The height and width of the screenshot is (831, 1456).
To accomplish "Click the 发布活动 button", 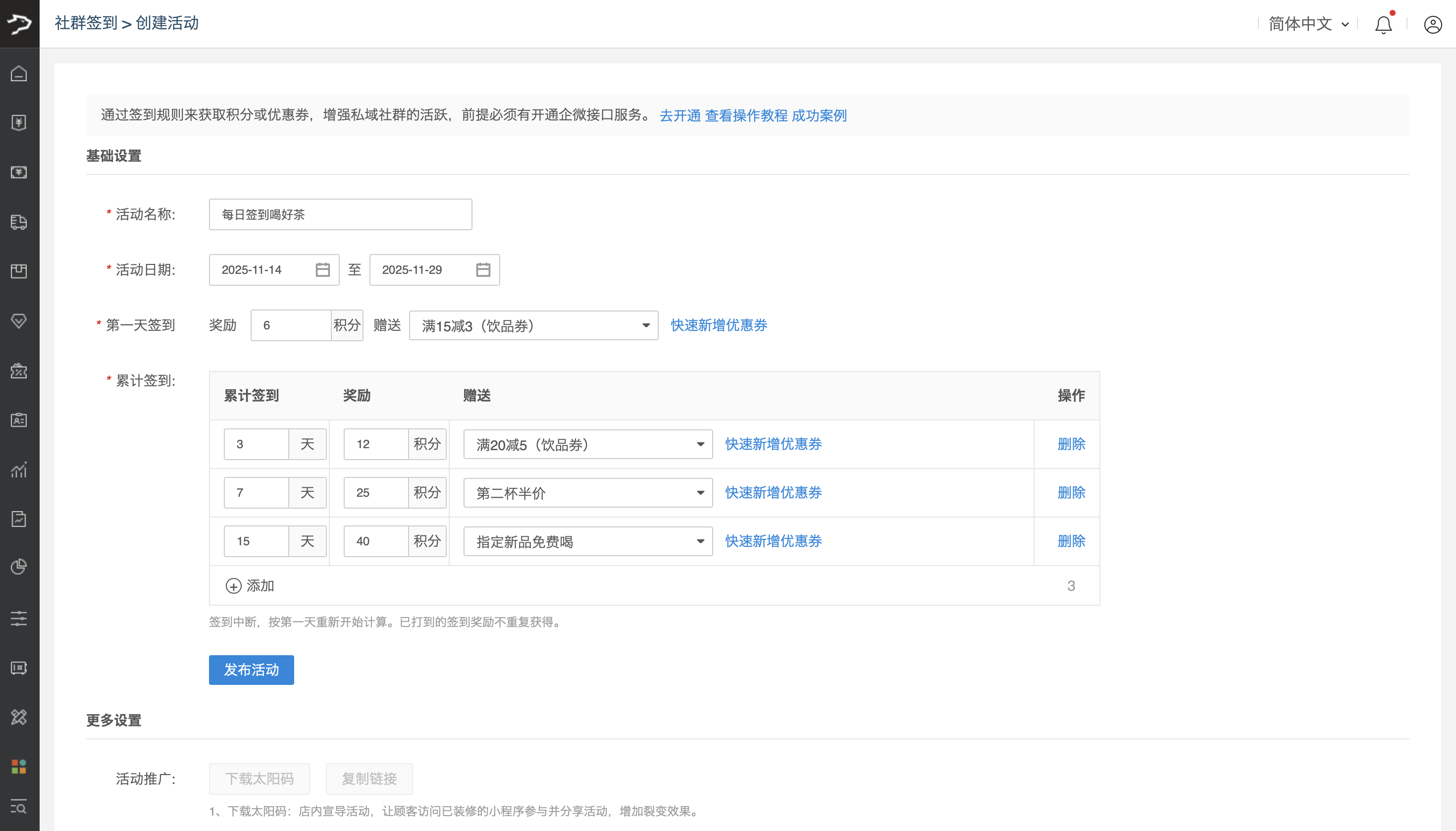I will (x=251, y=670).
